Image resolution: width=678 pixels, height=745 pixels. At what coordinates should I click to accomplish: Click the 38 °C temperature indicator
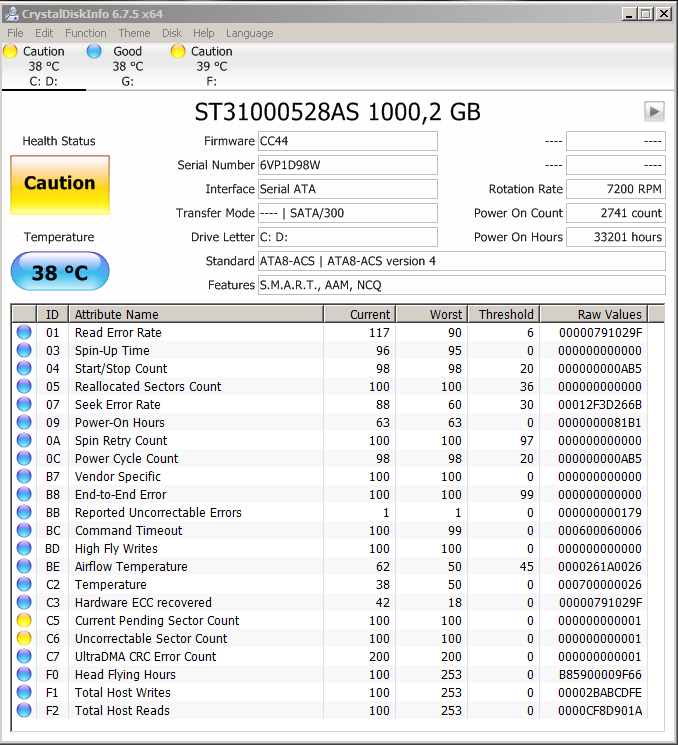click(59, 272)
